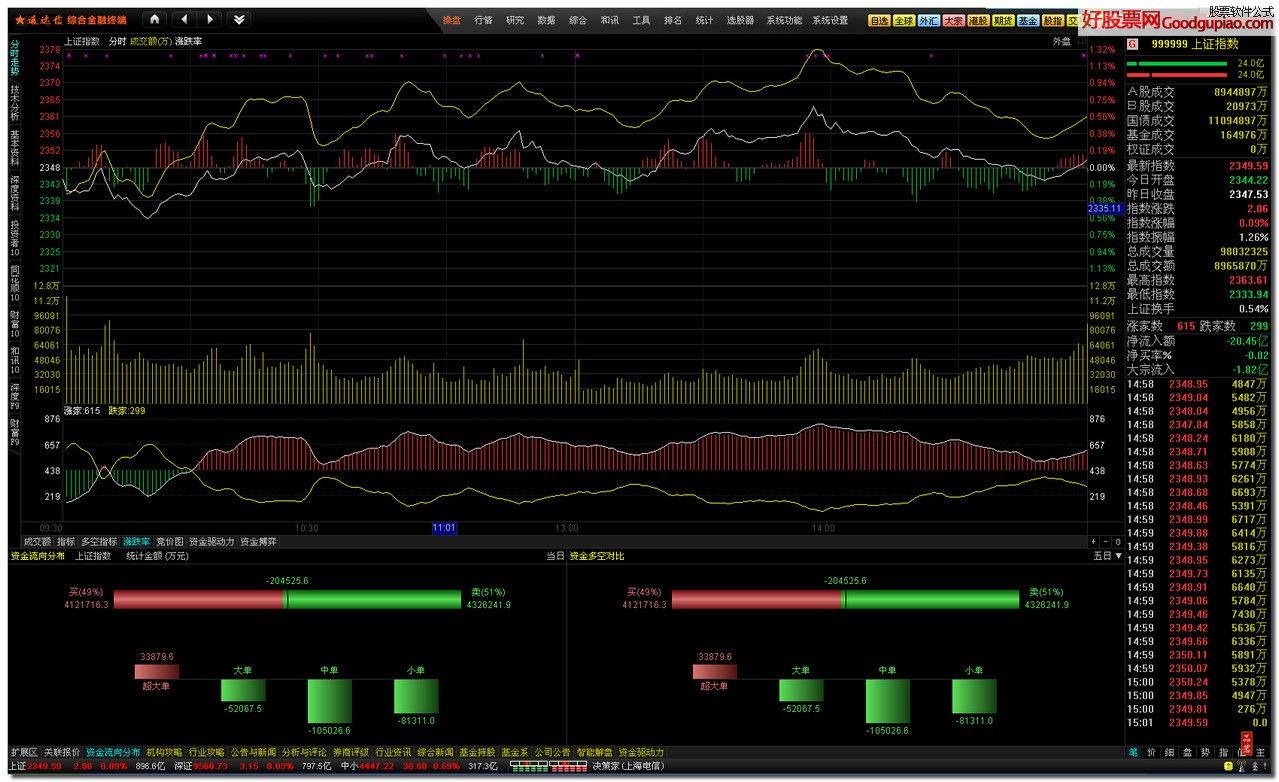Open the 智能解盘 bottom tab
Viewport: 1279px width, 782px height.
coord(595,752)
